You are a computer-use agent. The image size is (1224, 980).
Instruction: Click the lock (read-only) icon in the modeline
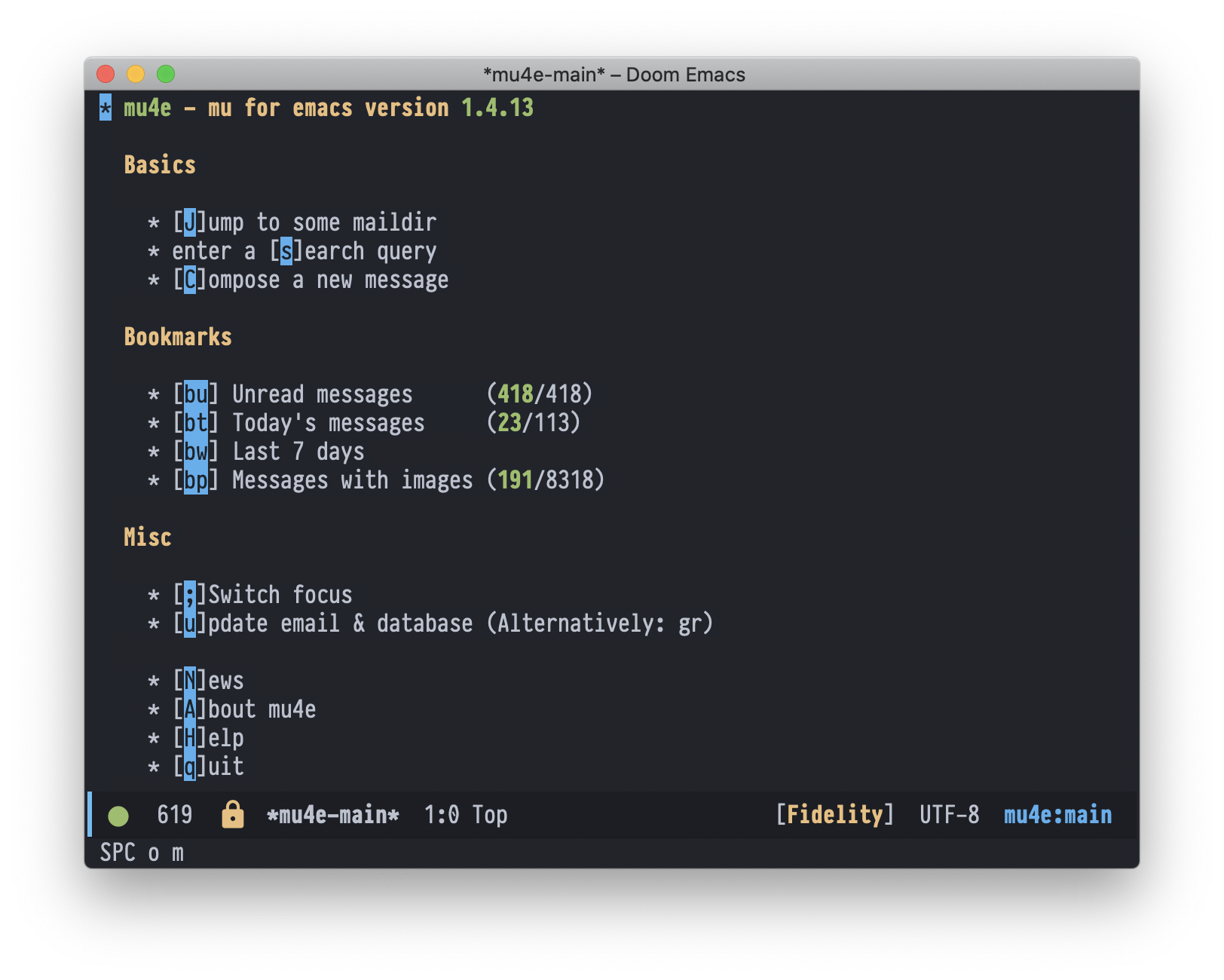coord(233,815)
